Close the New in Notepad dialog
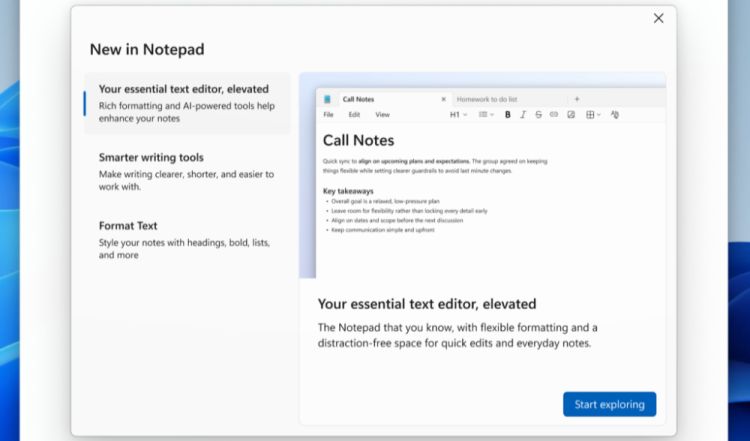750x441 pixels. point(658,18)
